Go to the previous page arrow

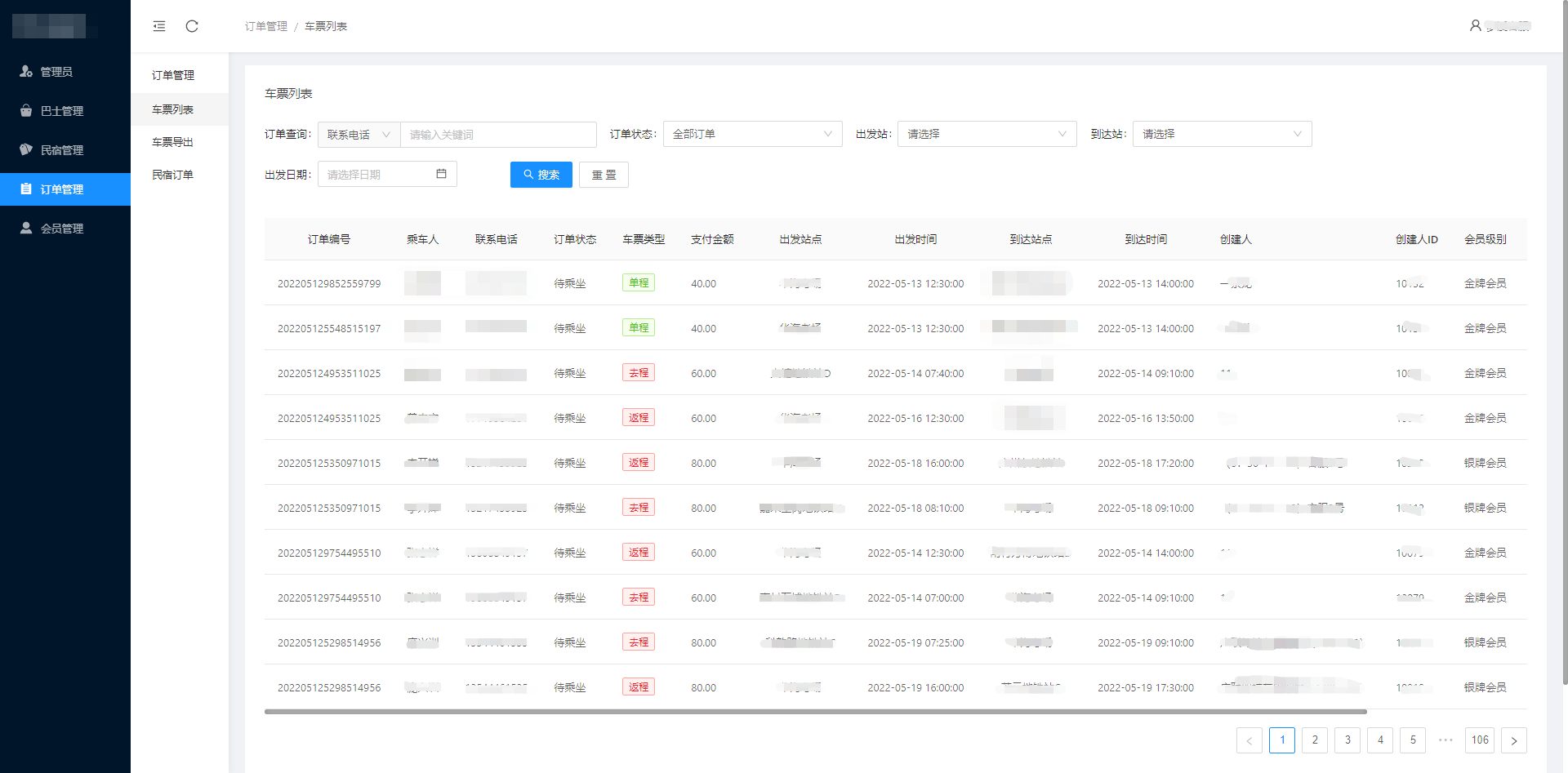(x=1249, y=740)
